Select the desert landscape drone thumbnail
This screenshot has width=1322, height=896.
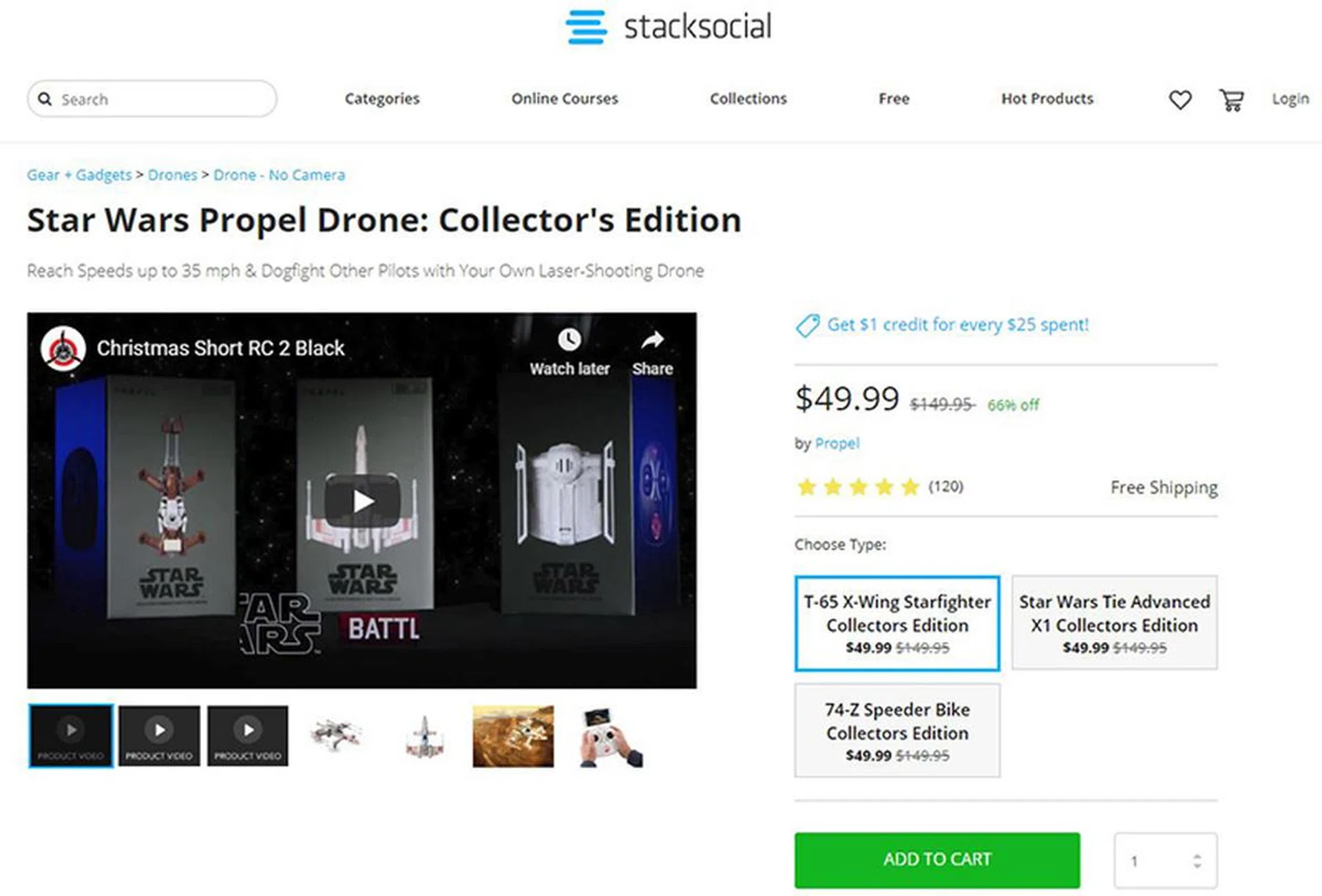(x=513, y=736)
